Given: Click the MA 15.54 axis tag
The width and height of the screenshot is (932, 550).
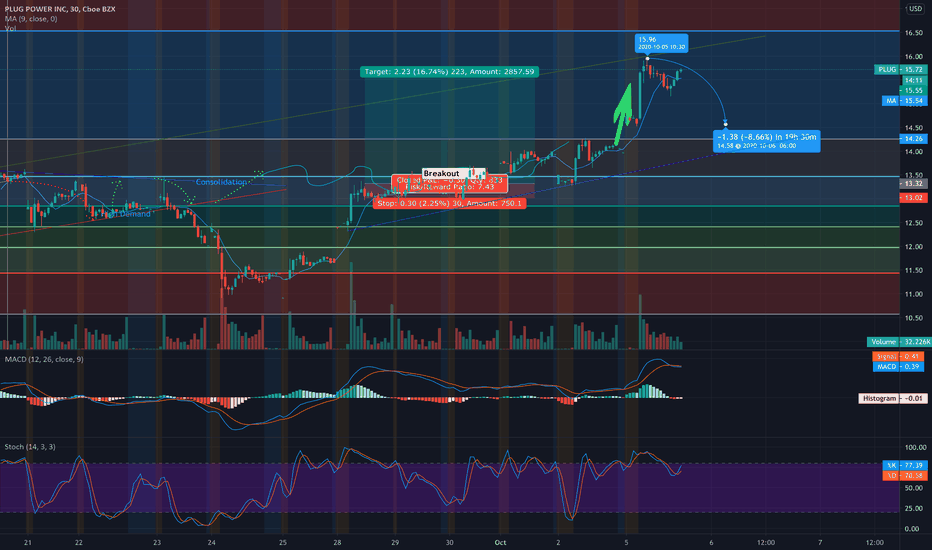Looking at the screenshot, I should [903, 101].
